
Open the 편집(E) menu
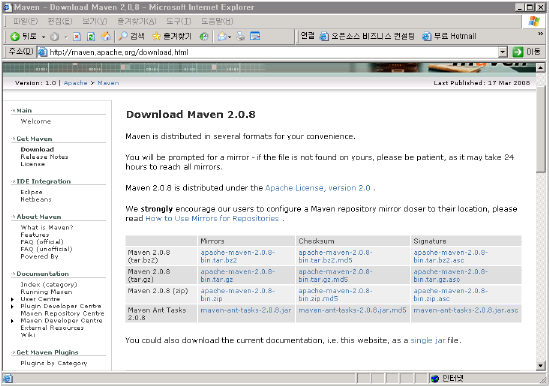click(60, 21)
